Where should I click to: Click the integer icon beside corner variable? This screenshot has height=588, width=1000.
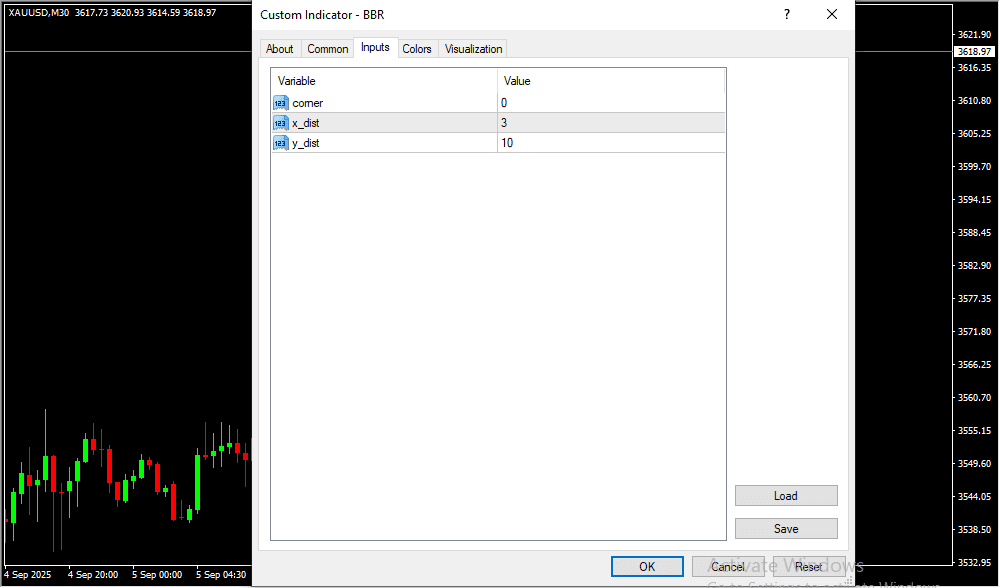[280, 103]
